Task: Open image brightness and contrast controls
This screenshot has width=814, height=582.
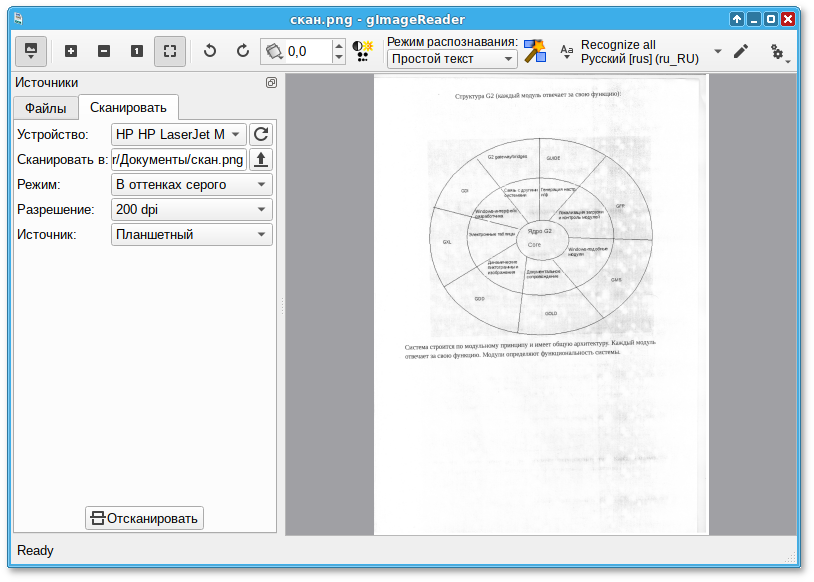Action: 363,51
